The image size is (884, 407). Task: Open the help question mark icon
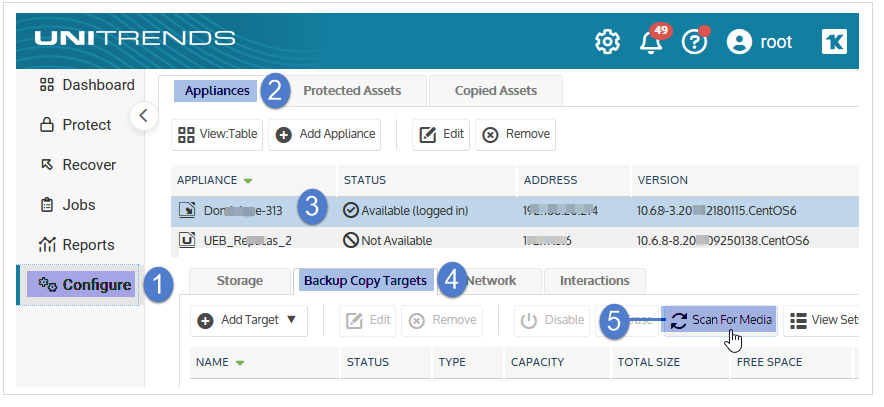tap(695, 42)
